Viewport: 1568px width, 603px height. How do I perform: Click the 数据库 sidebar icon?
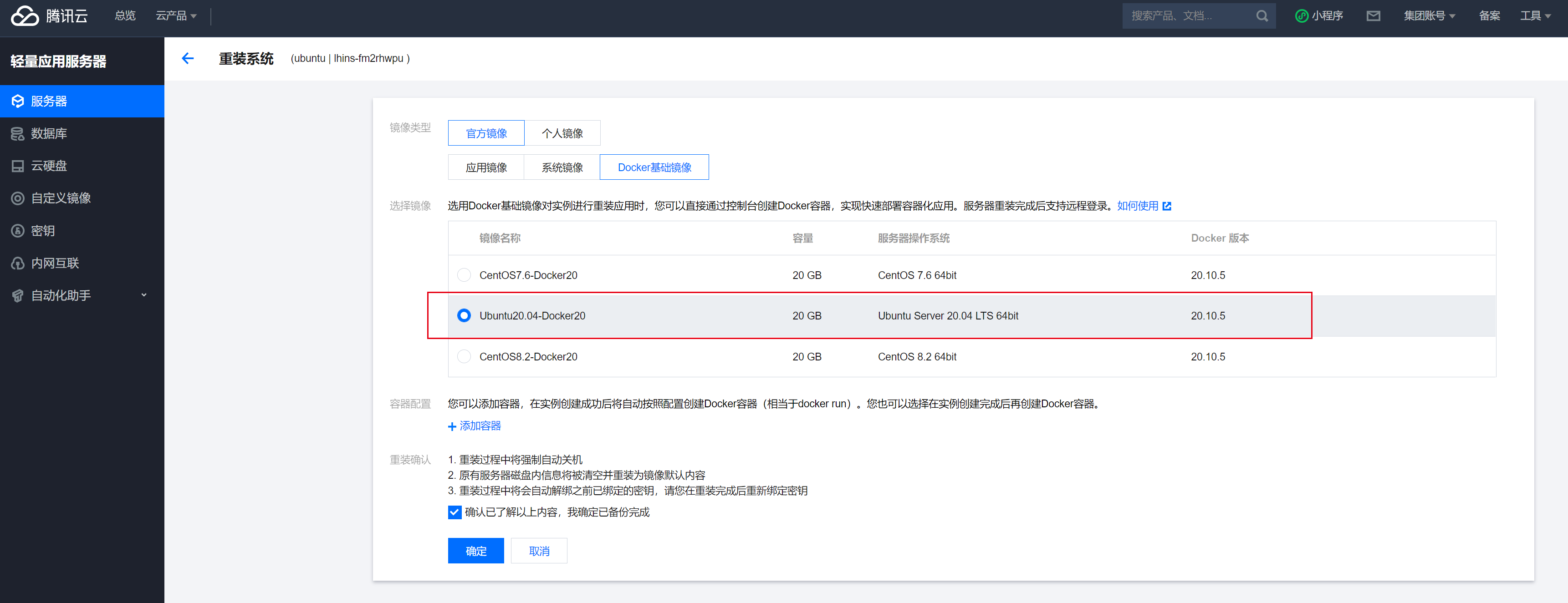(18, 133)
